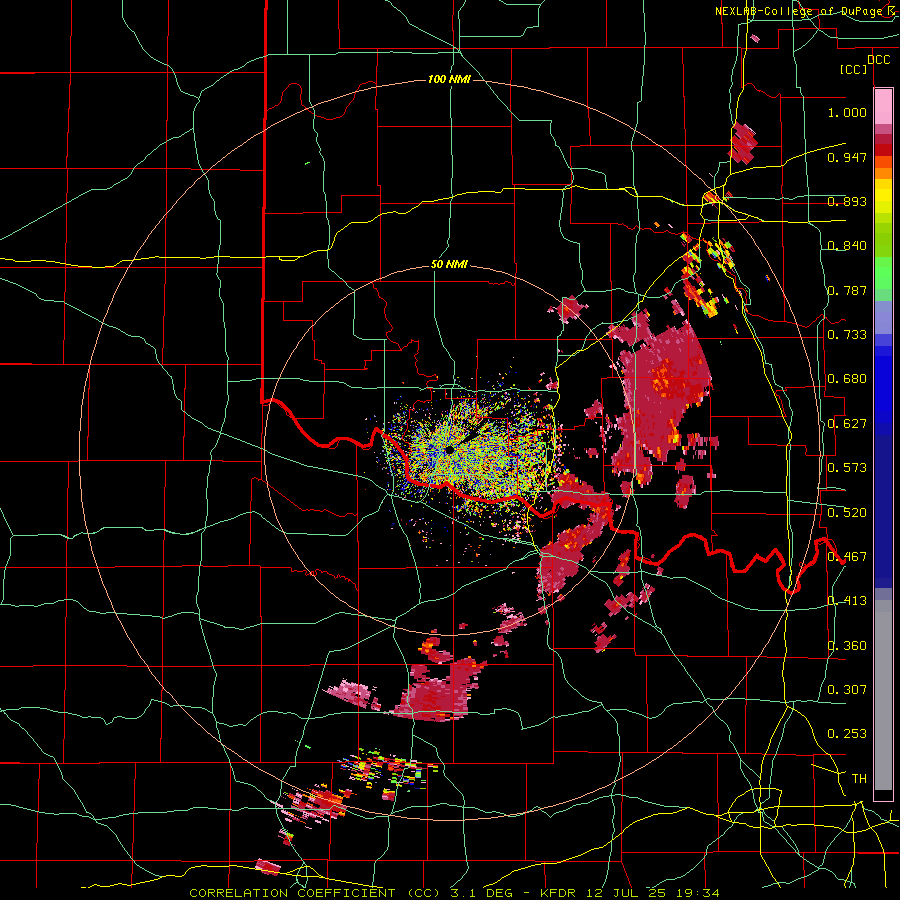Select the 0.253 scale value
900x900 pixels.
847,734
